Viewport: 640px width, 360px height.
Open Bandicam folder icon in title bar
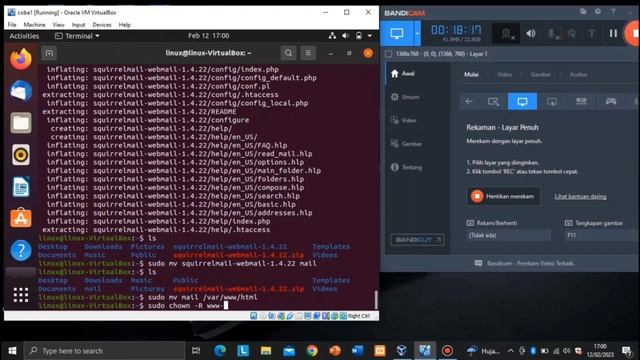tap(583, 12)
